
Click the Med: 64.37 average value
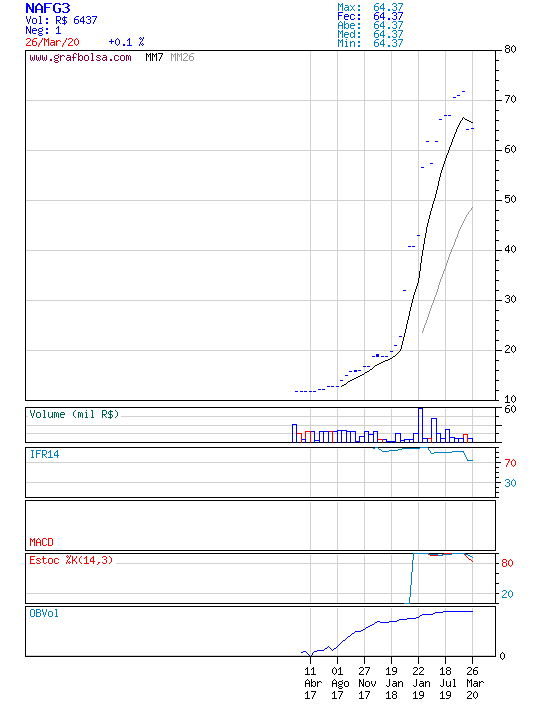point(370,34)
